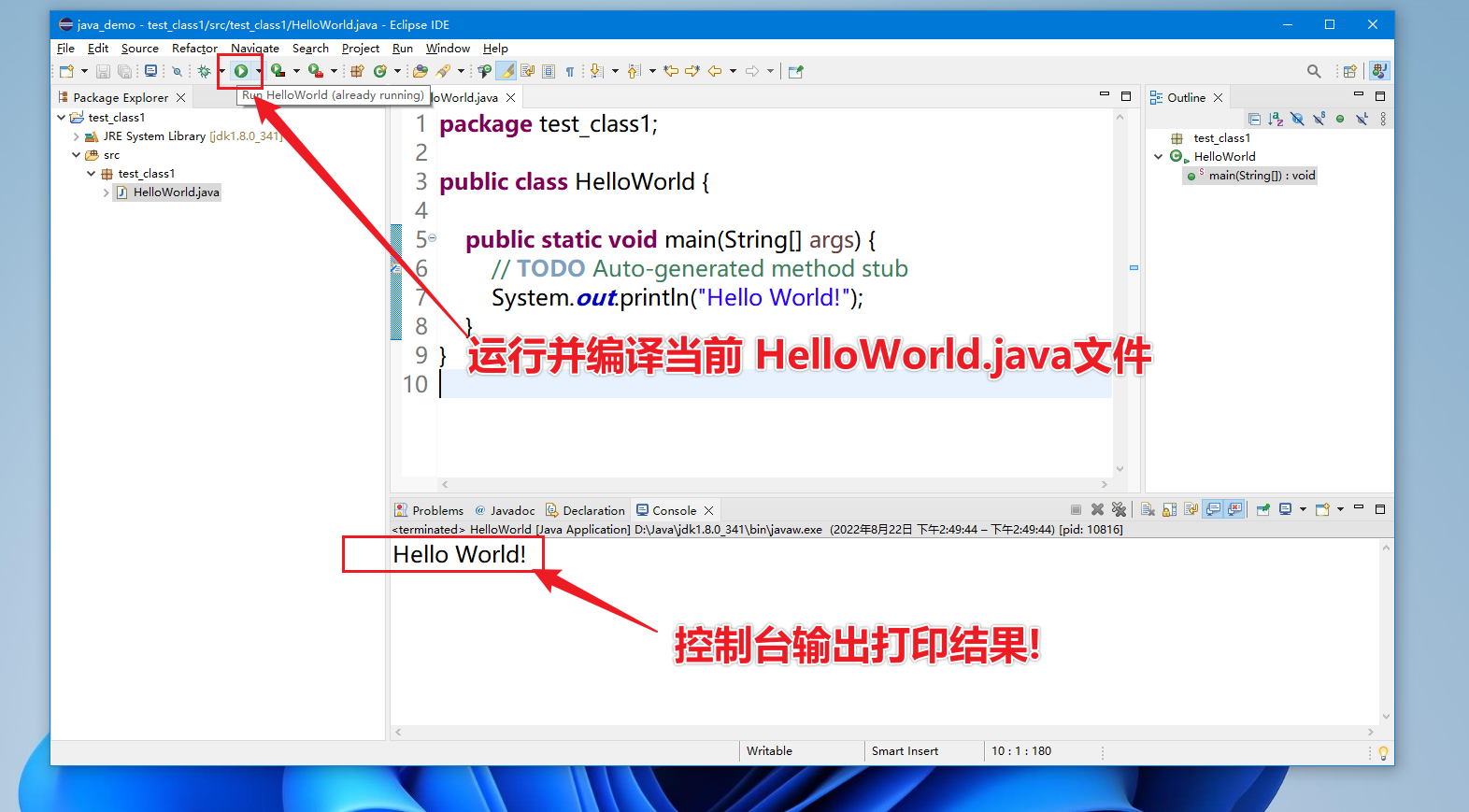1469x812 pixels.
Task: Collapse the src folder node
Action: [x=77, y=155]
